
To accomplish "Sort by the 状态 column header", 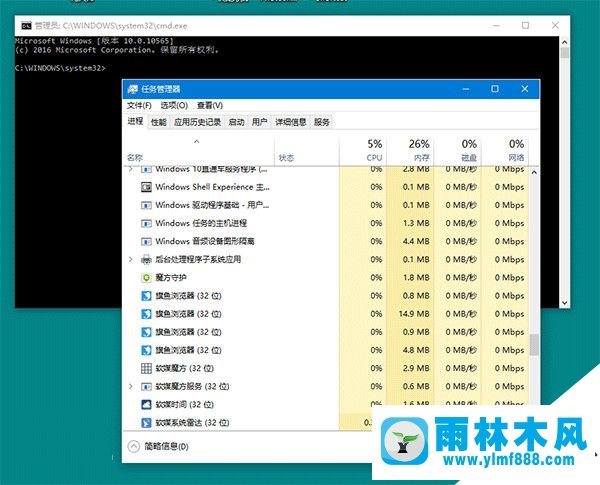I will click(307, 151).
